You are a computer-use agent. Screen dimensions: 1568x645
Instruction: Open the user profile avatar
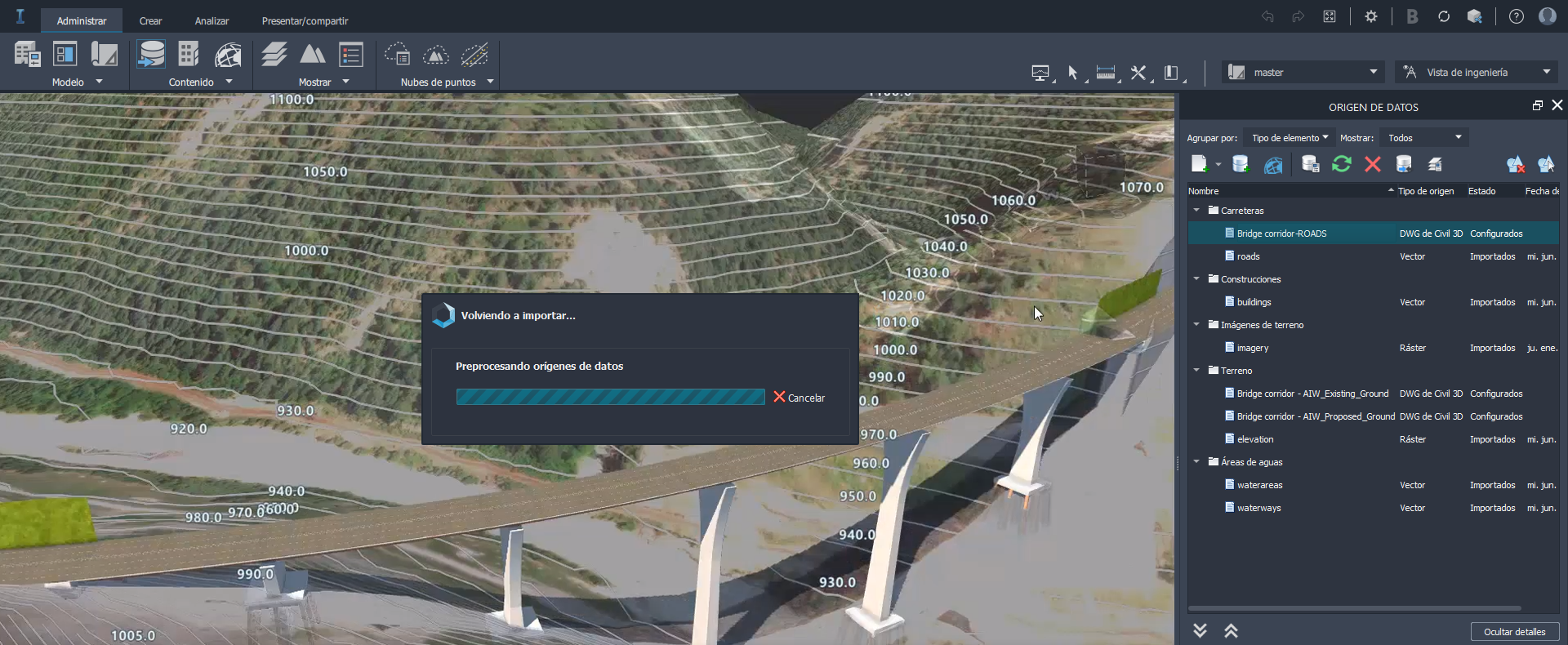click(1548, 16)
